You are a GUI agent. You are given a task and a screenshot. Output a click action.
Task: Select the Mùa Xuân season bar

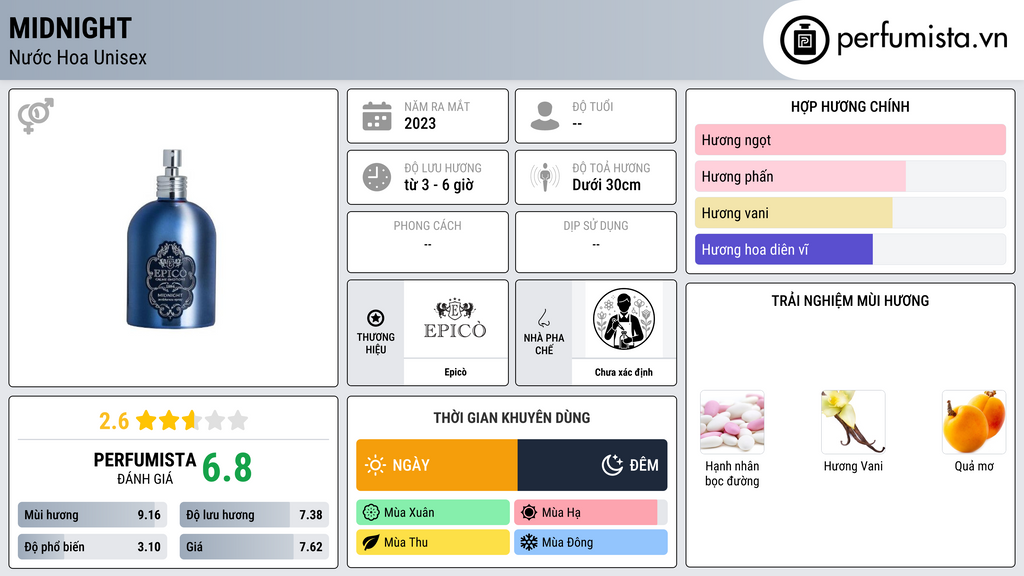[433, 513]
